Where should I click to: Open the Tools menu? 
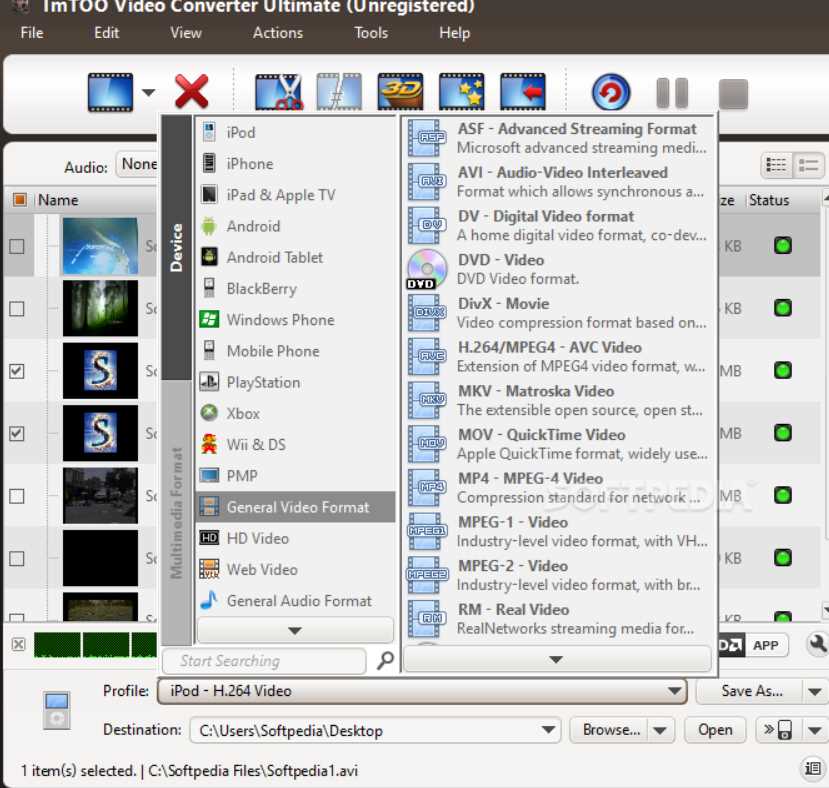(371, 33)
